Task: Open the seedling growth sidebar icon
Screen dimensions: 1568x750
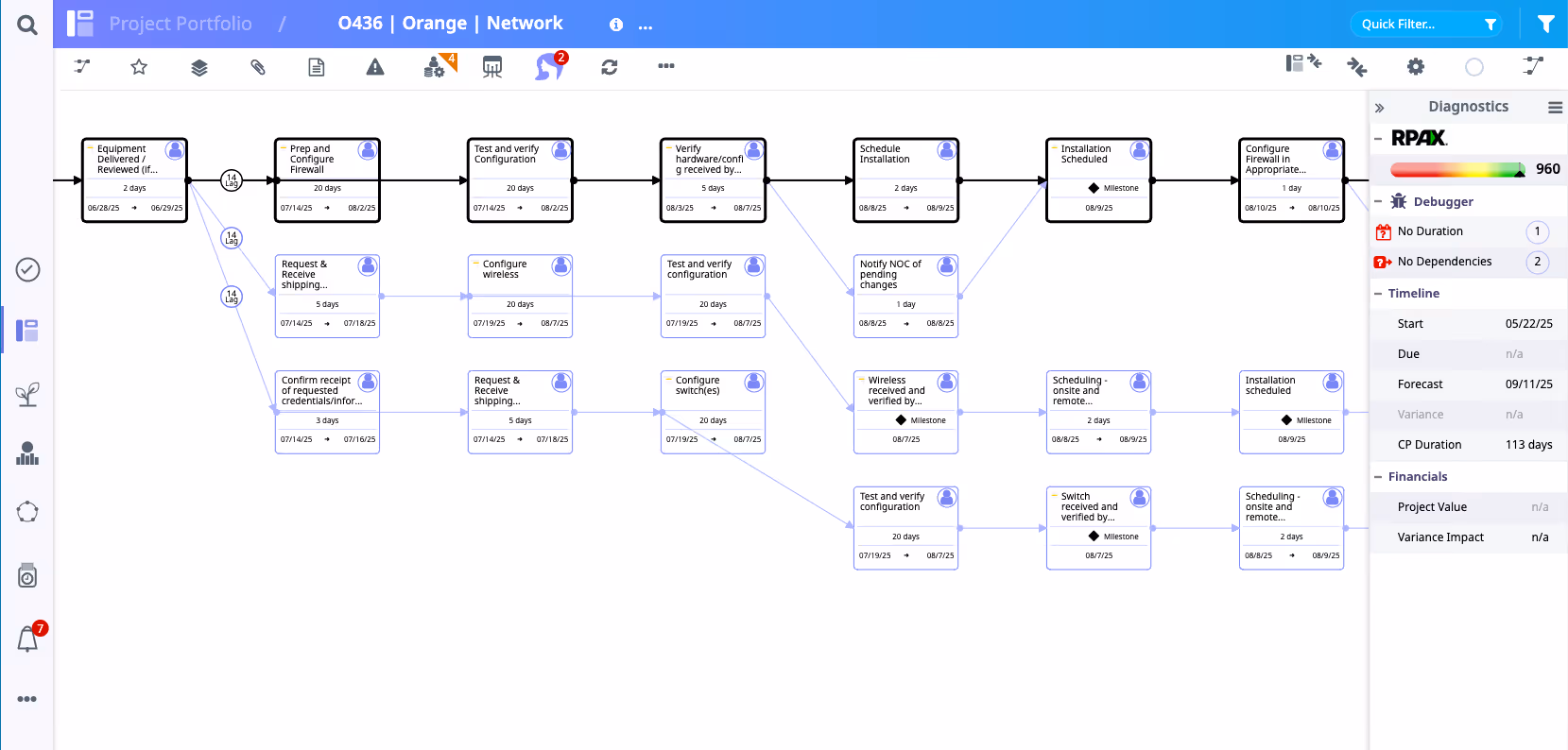Action: (x=27, y=394)
